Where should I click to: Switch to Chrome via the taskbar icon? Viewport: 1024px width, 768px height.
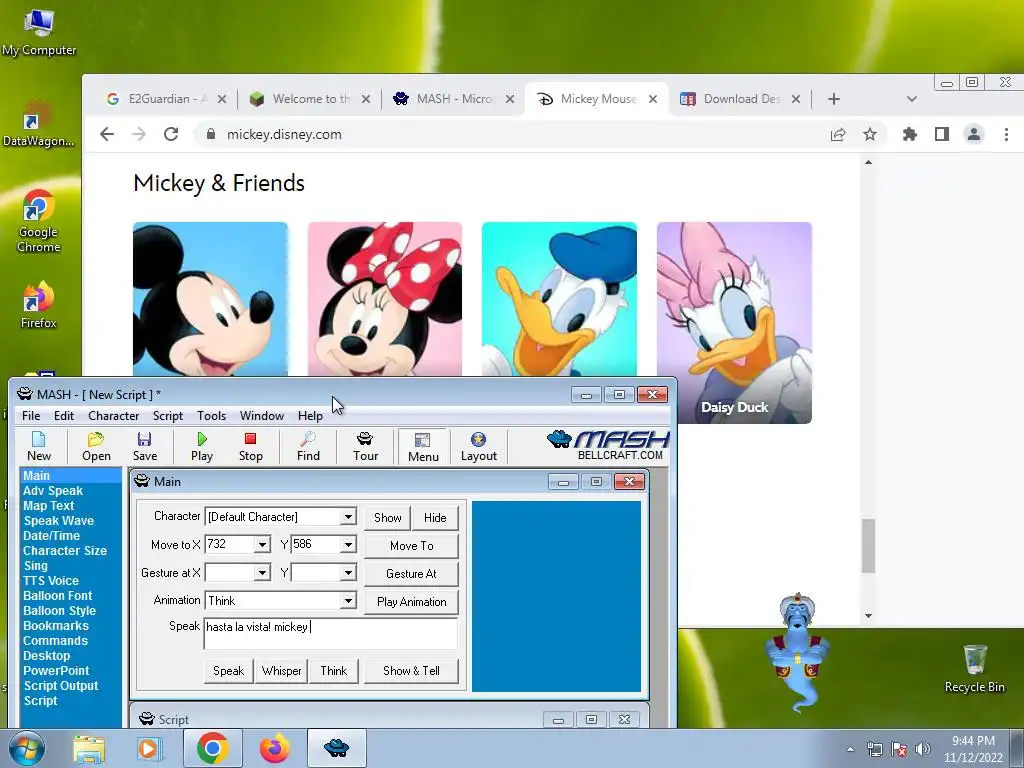click(x=212, y=748)
